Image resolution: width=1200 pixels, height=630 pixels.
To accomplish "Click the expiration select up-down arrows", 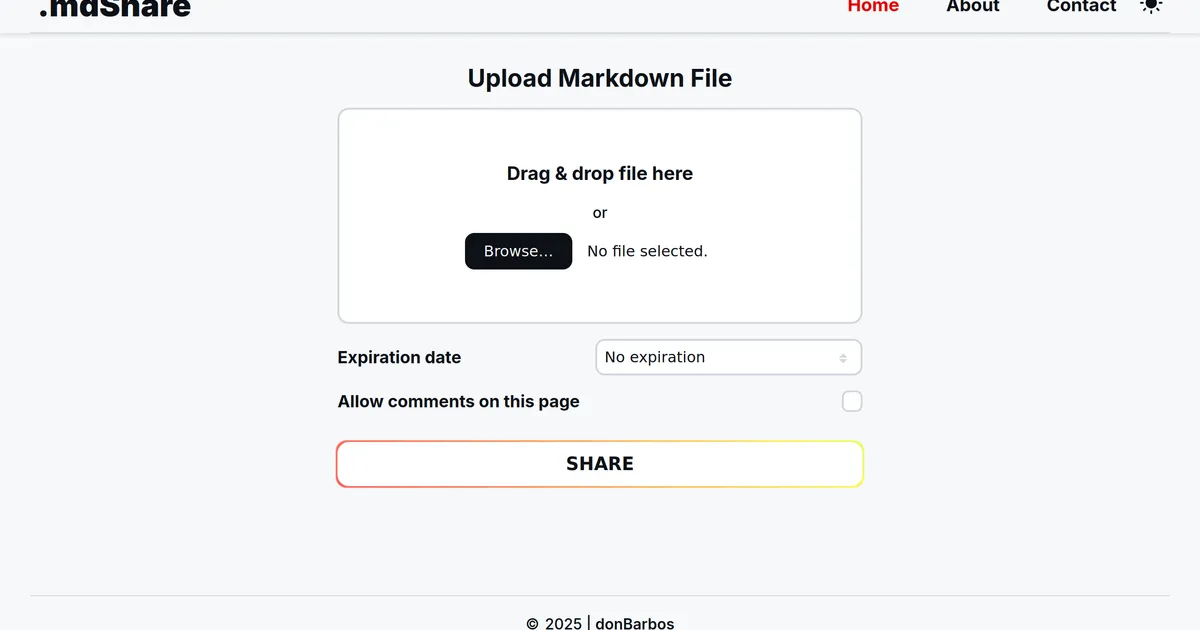I will pyautogui.click(x=843, y=358).
